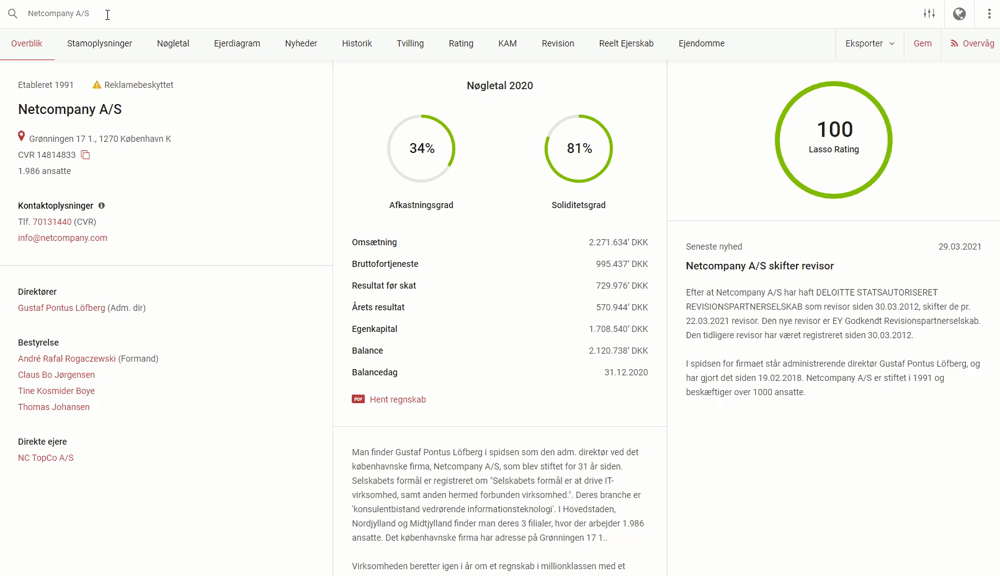Open the KAM tab

click(x=507, y=43)
